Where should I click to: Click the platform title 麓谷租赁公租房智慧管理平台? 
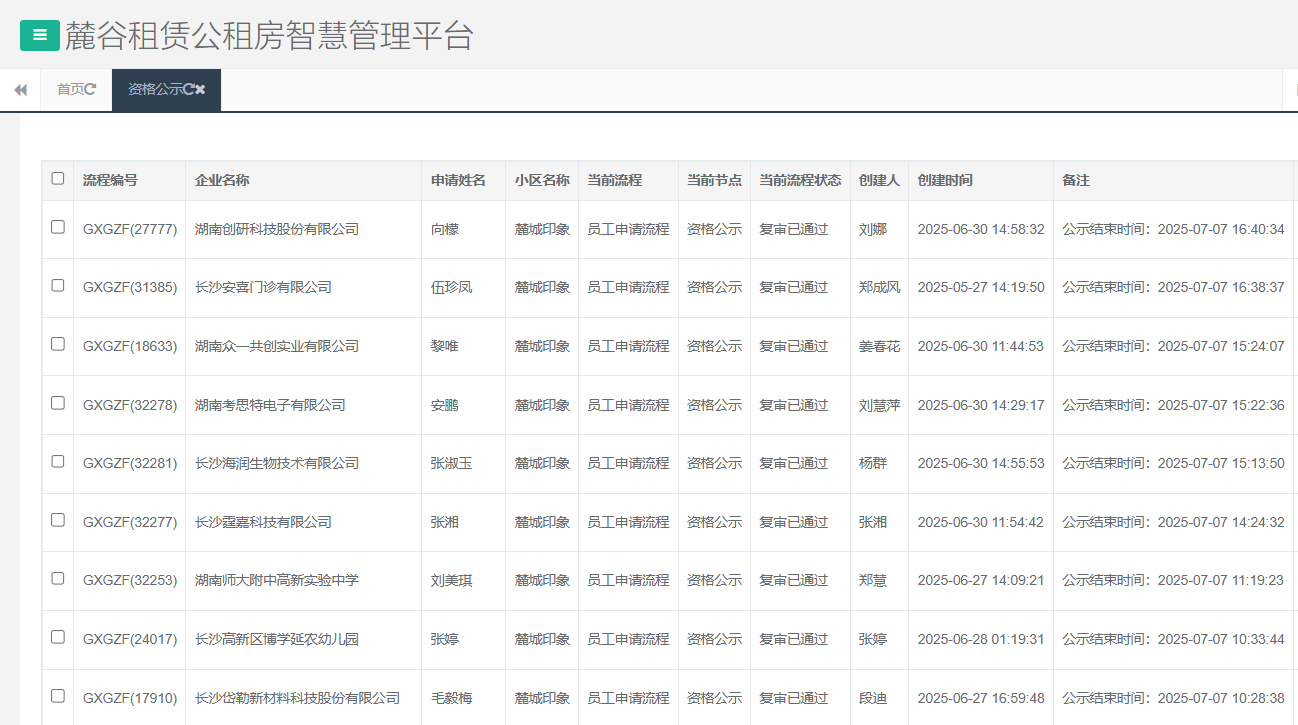point(272,35)
